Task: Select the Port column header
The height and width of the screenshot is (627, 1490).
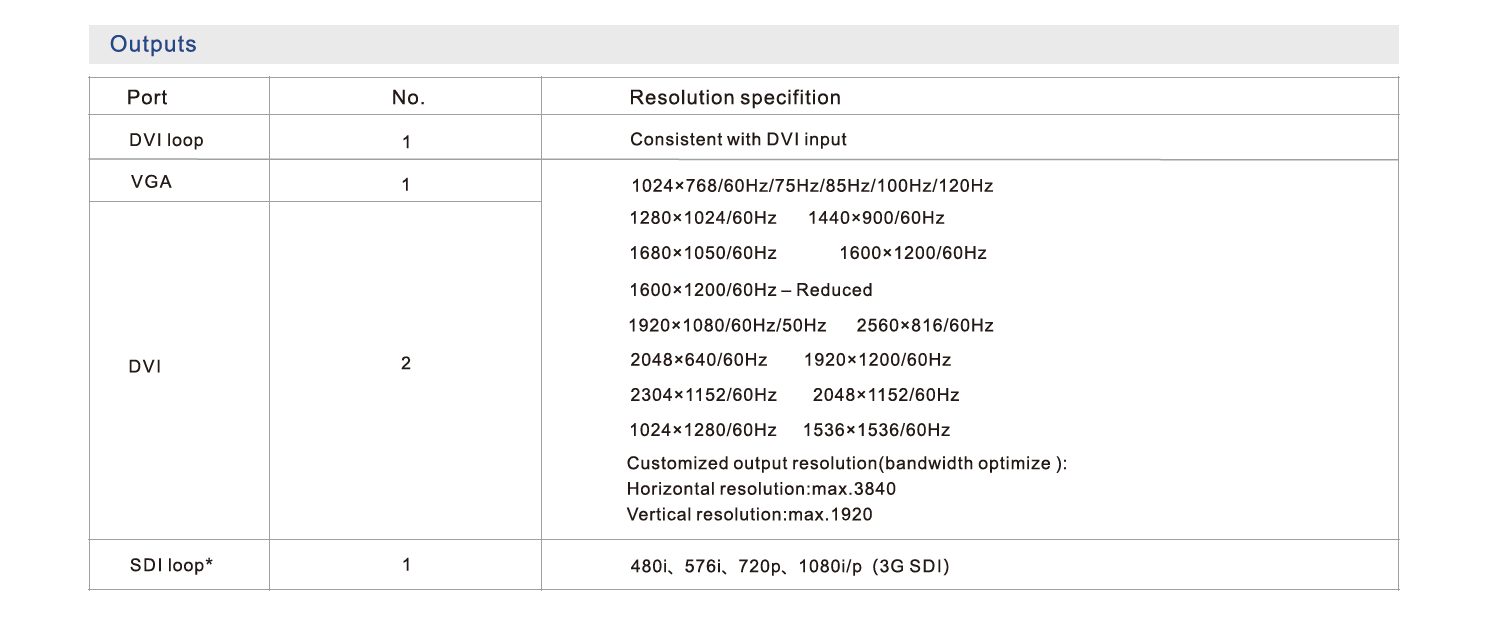Action: coord(147,98)
